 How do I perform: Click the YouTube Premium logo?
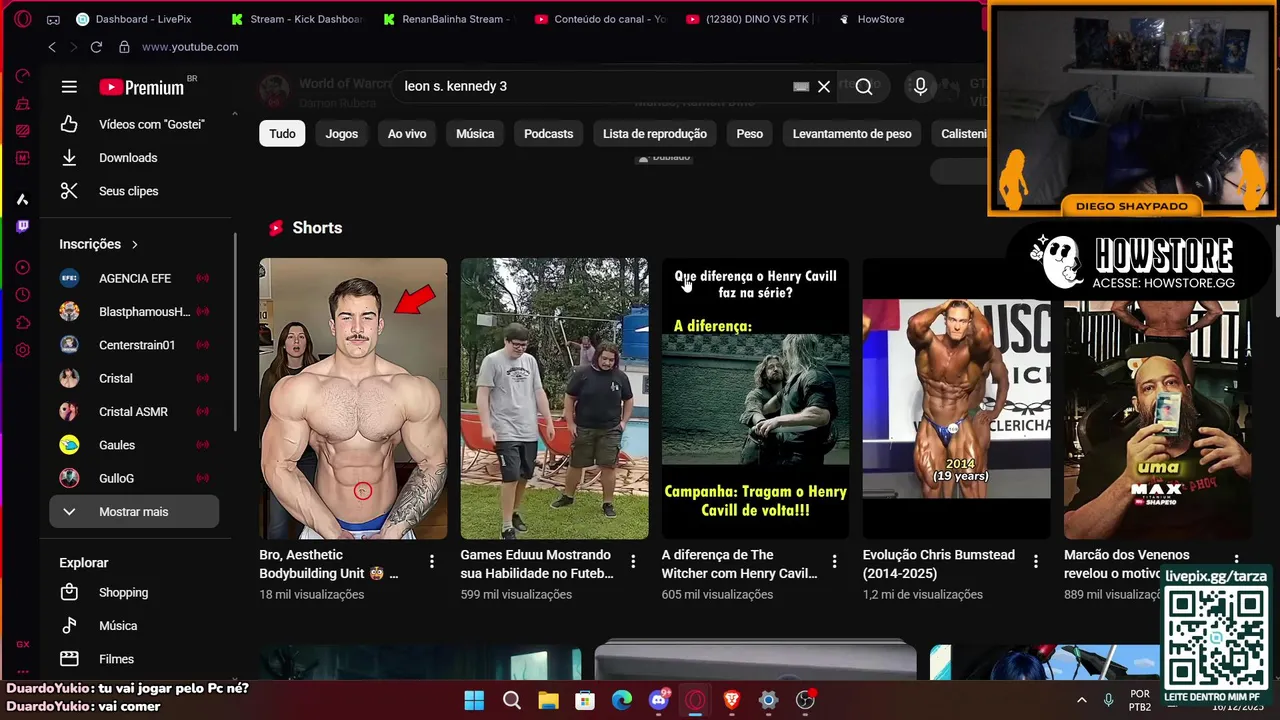(x=142, y=87)
